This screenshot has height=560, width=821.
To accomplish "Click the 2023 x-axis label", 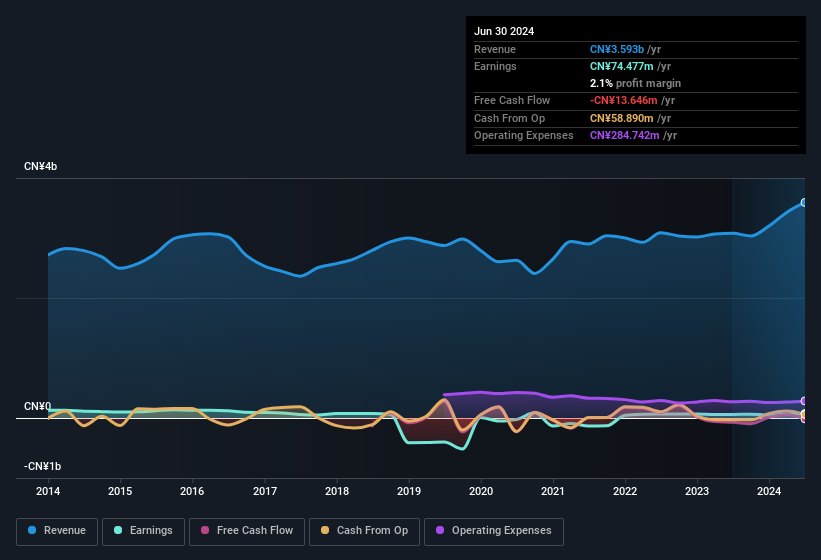I will pyautogui.click(x=697, y=491).
